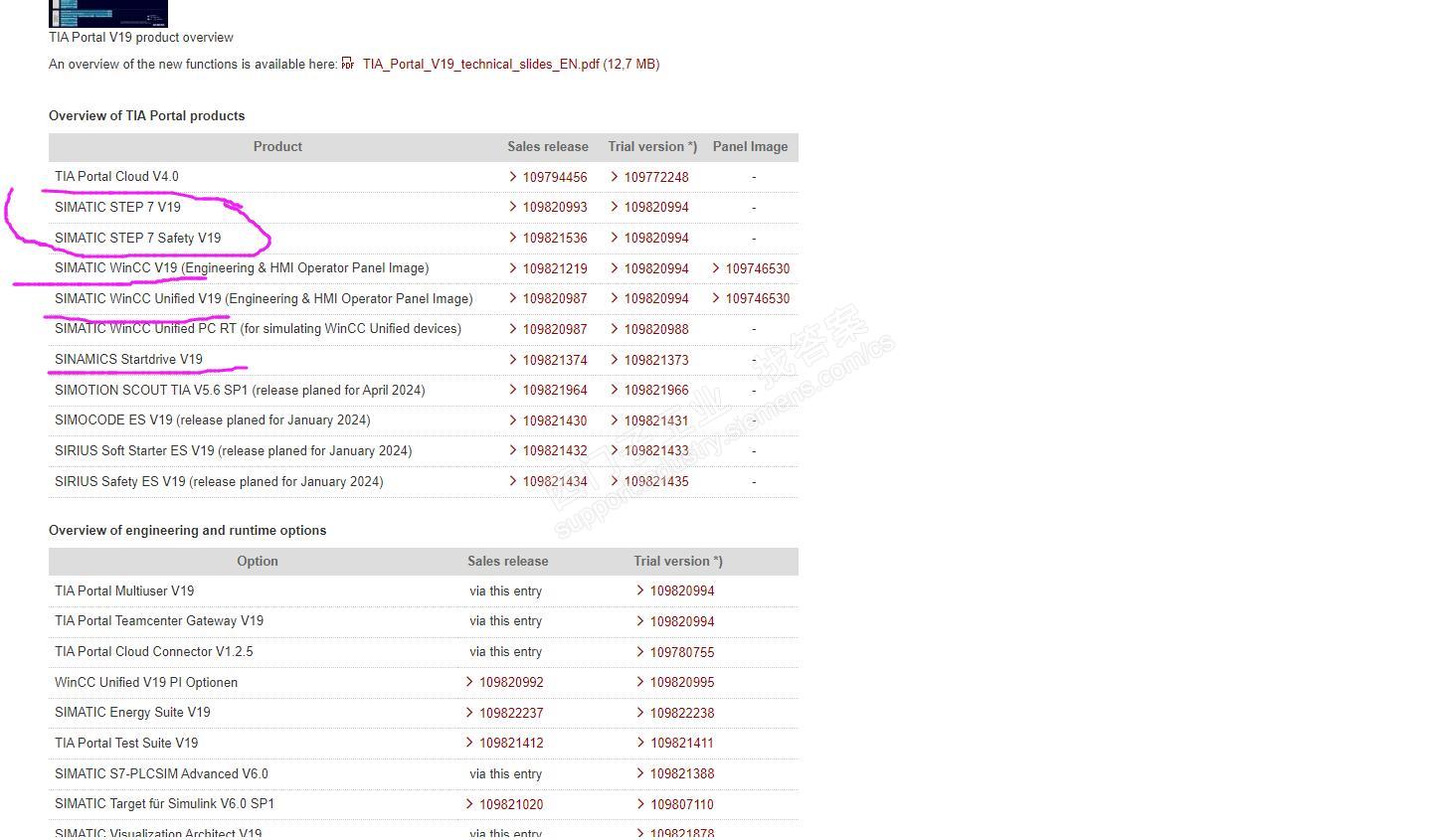The height and width of the screenshot is (840, 1429).
Task: Click the 'SIMATIC S7-PLCSIM Advanced V6.0' option name
Action: (x=161, y=773)
